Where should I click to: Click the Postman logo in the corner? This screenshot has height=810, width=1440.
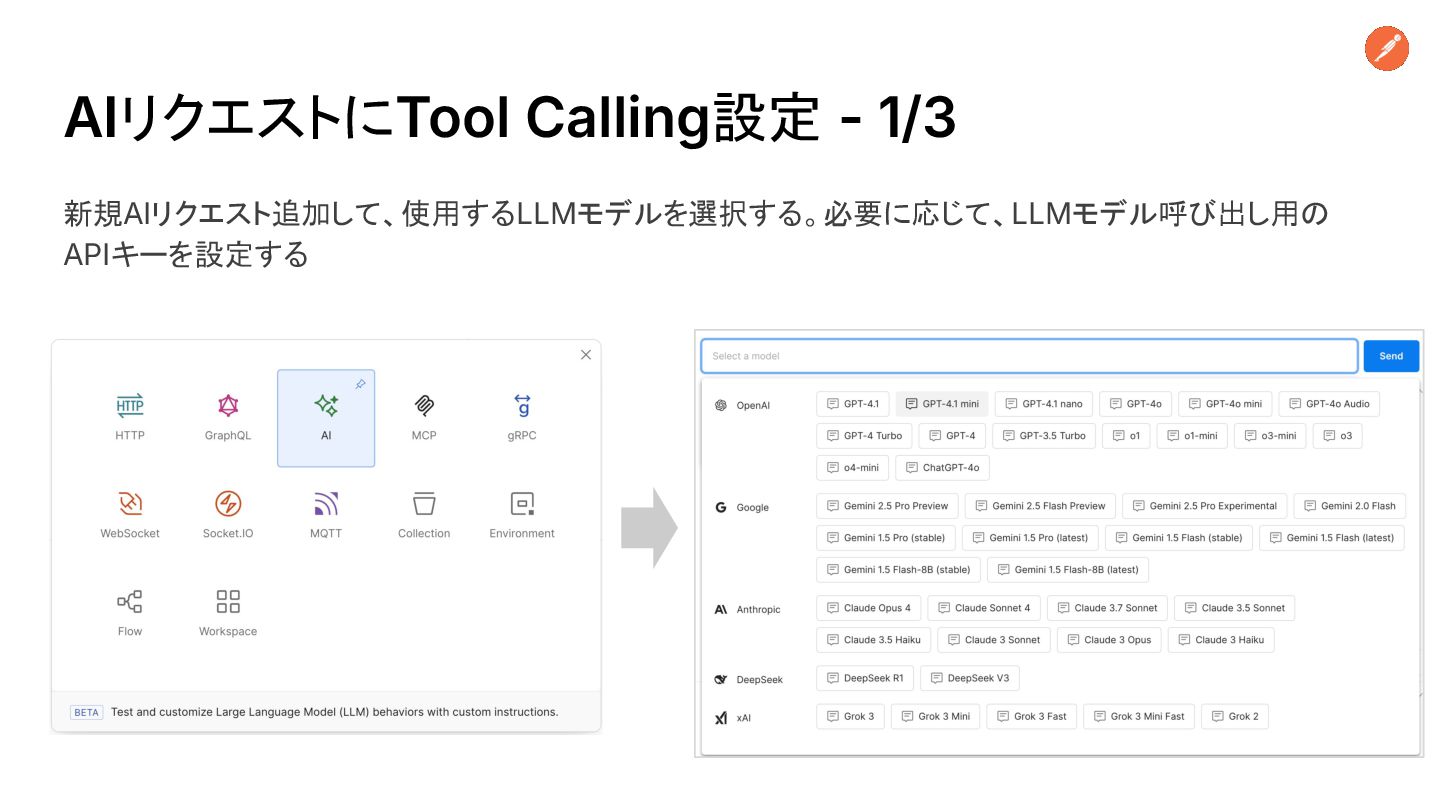point(1387,48)
